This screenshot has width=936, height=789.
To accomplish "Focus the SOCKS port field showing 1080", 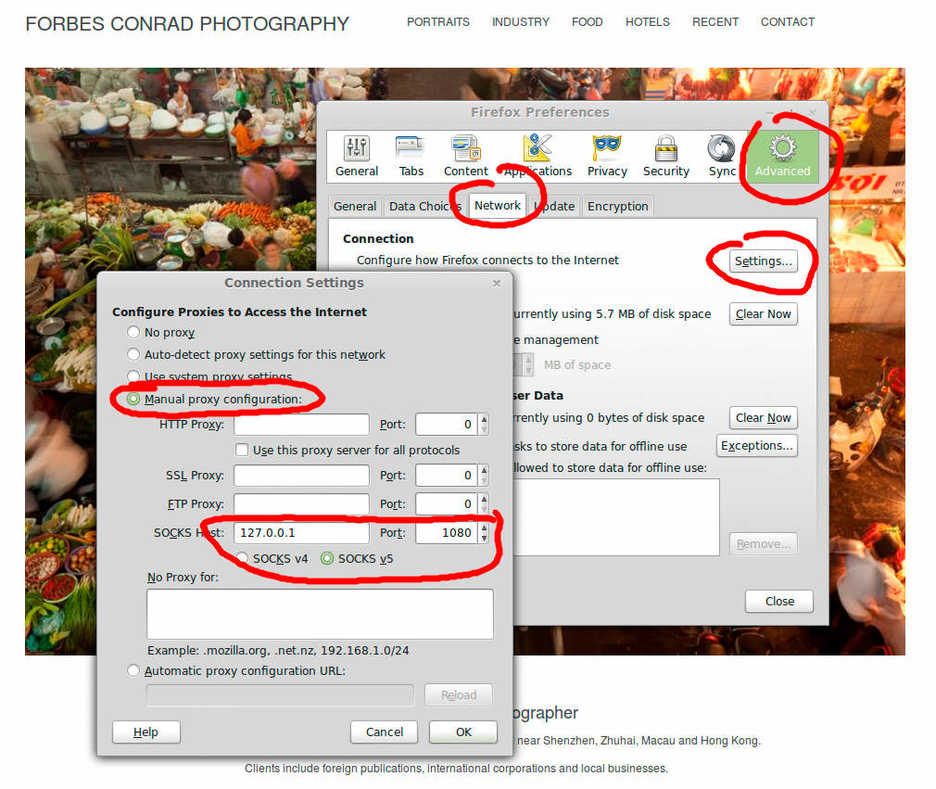I will pos(447,532).
